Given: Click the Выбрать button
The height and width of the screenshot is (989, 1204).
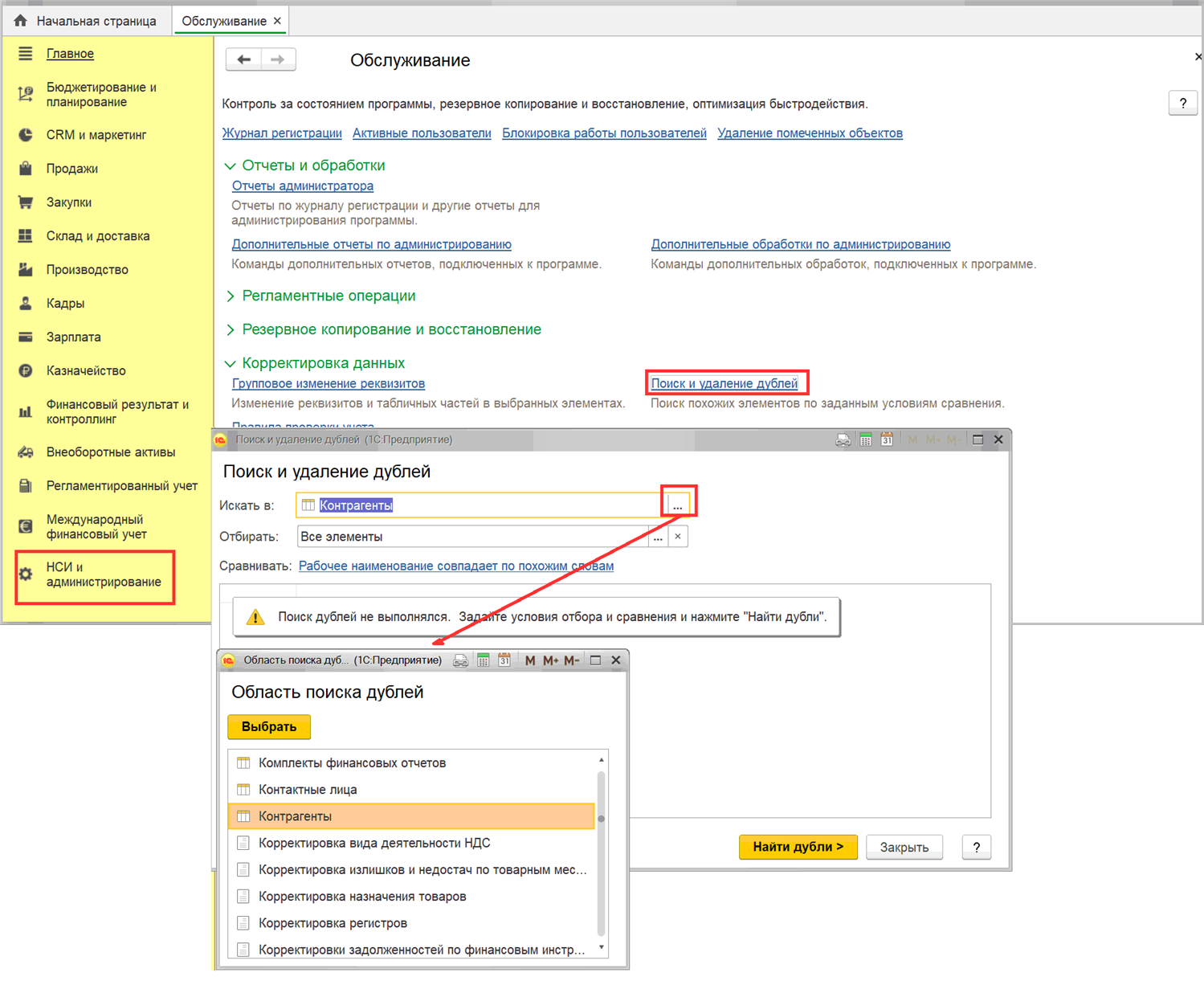Looking at the screenshot, I should coord(269,727).
